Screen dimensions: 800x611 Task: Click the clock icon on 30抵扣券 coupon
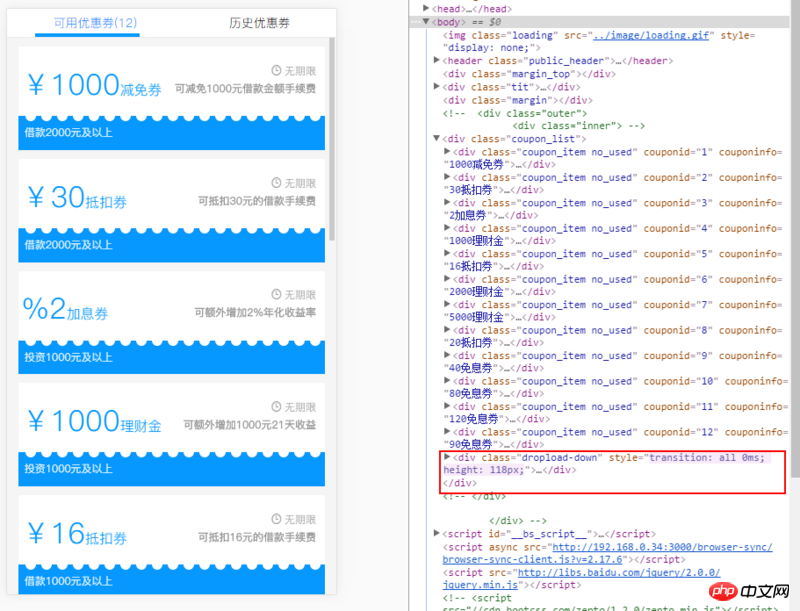pyautogui.click(x=277, y=183)
